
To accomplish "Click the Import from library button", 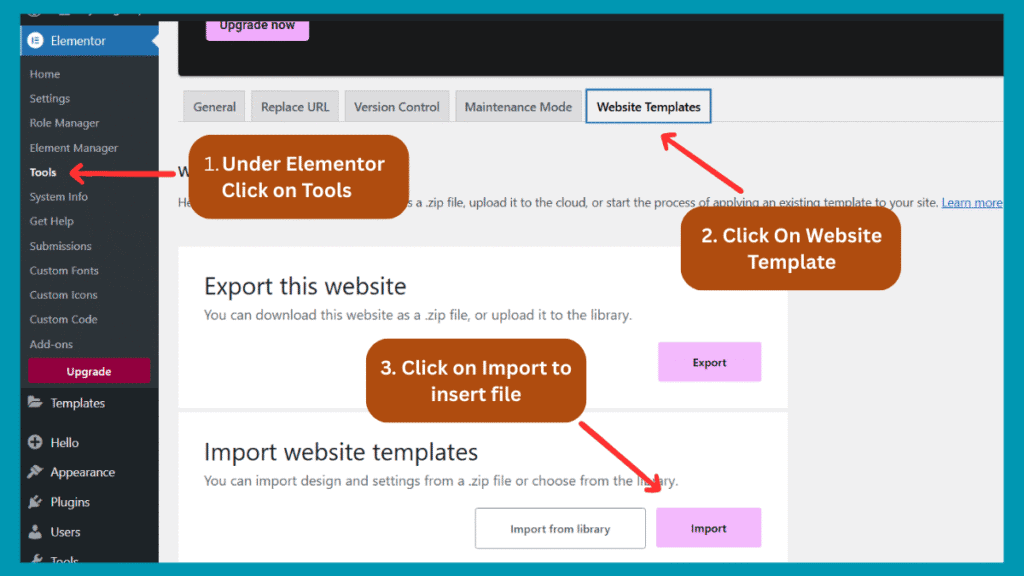I will (560, 528).
